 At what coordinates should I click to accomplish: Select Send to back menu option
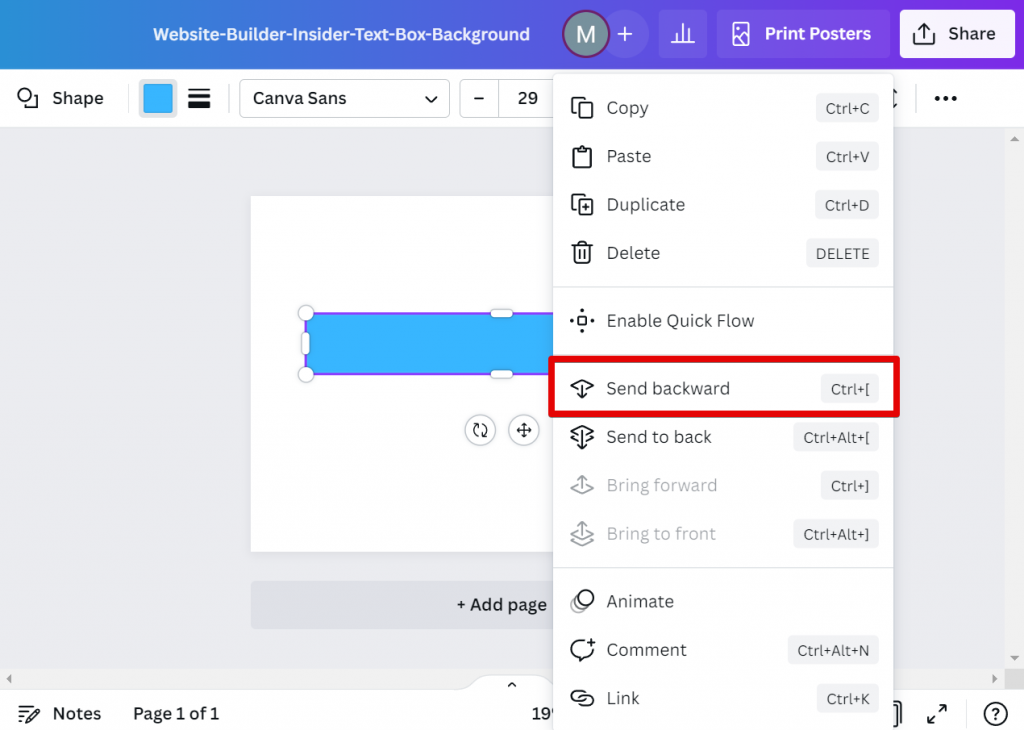pyautogui.click(x=658, y=437)
